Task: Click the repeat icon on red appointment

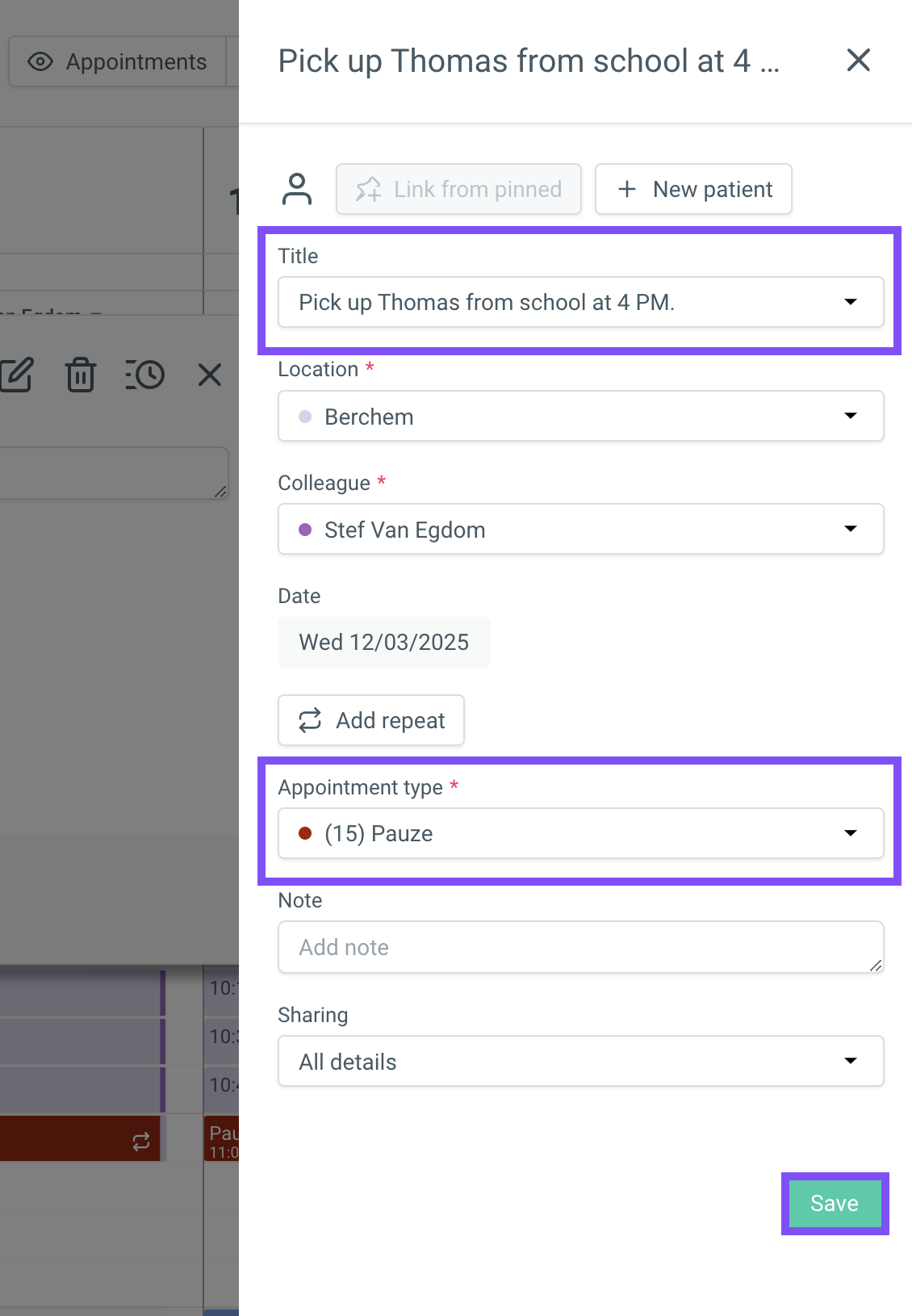Action: 141,1141
